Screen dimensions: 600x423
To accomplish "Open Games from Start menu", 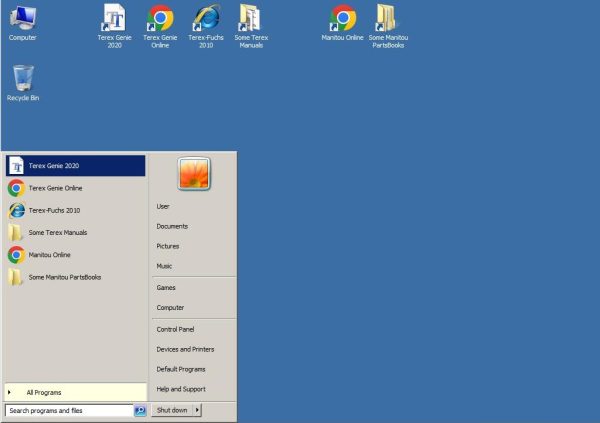I will point(166,287).
